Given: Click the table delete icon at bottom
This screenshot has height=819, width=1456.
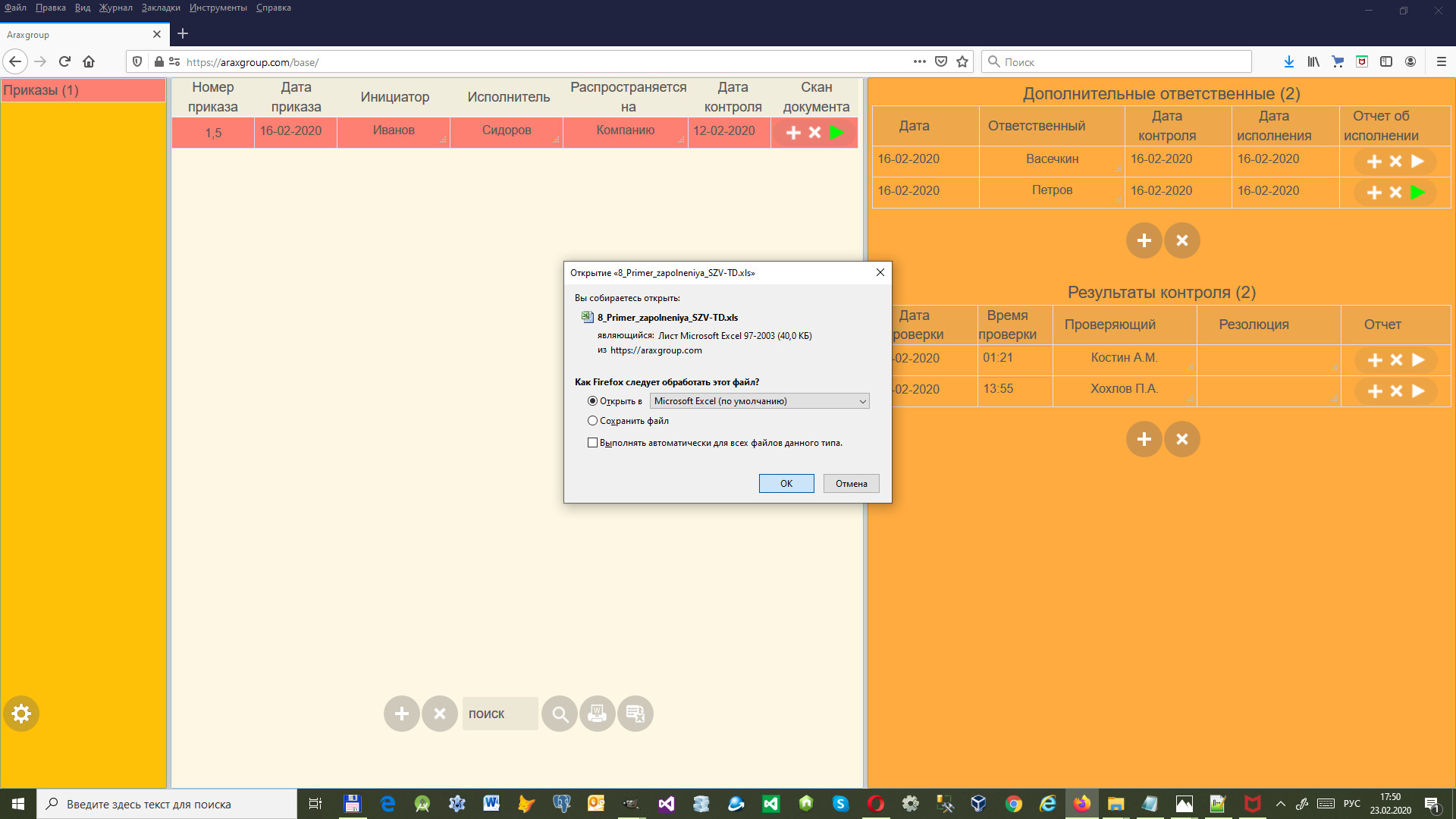Looking at the screenshot, I should (635, 714).
